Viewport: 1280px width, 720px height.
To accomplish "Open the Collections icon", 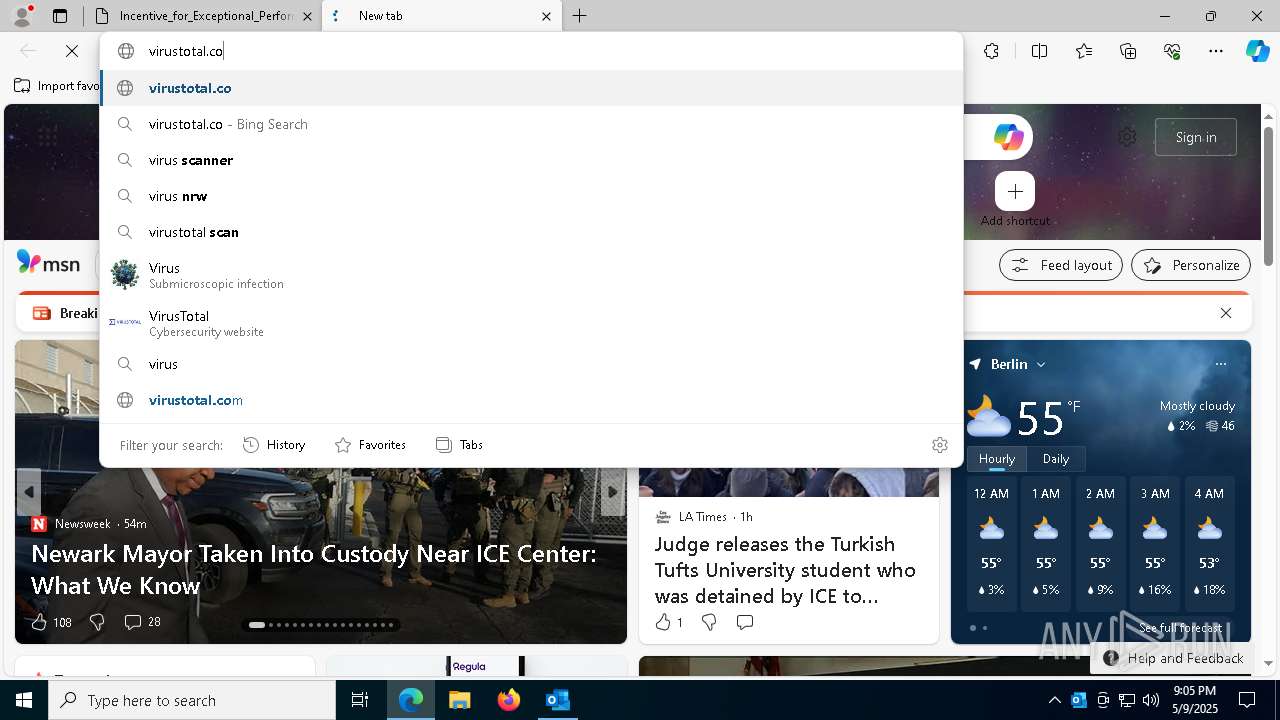I will pyautogui.click(x=1128, y=51).
